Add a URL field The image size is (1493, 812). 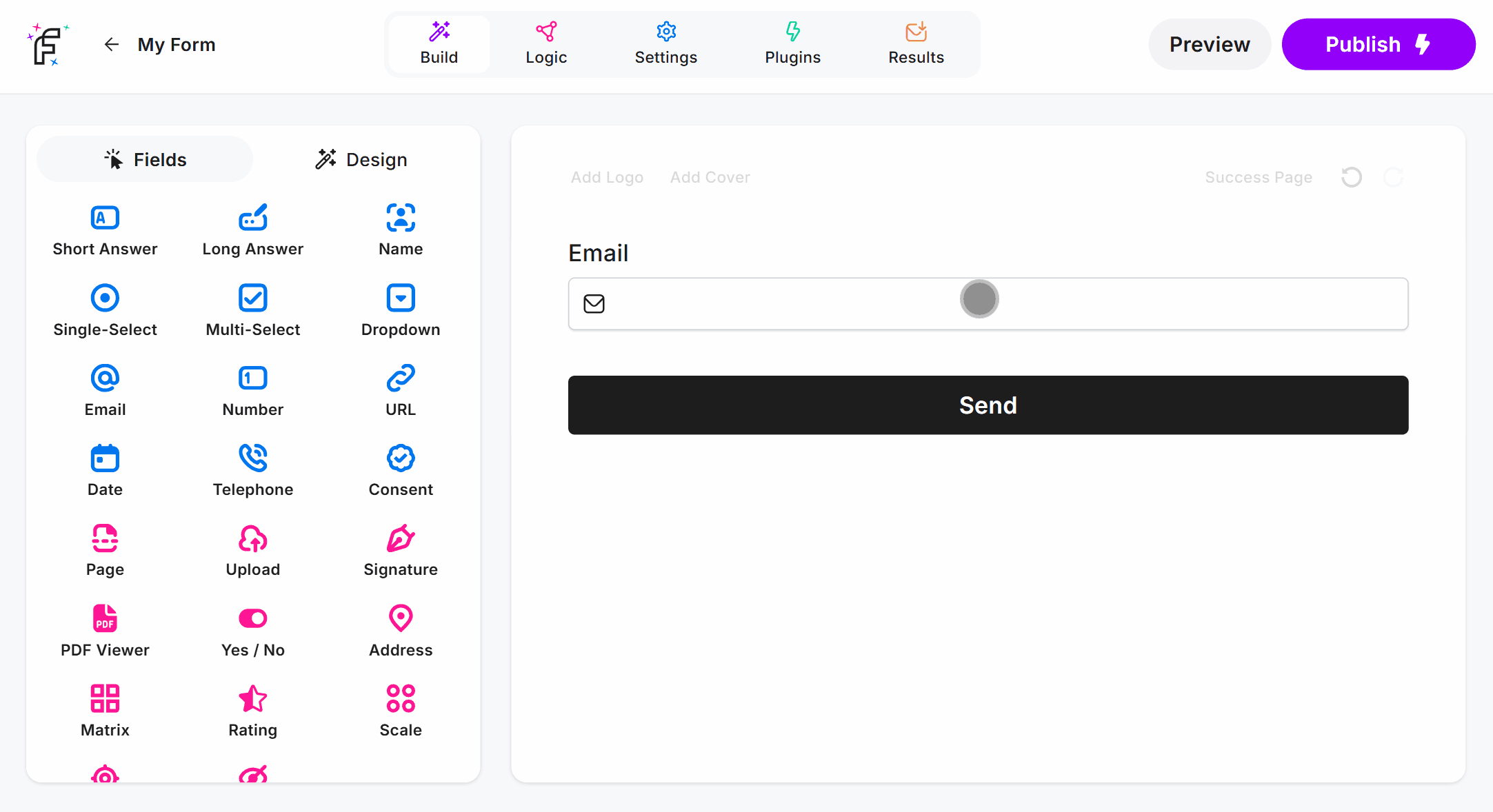pyautogui.click(x=401, y=391)
